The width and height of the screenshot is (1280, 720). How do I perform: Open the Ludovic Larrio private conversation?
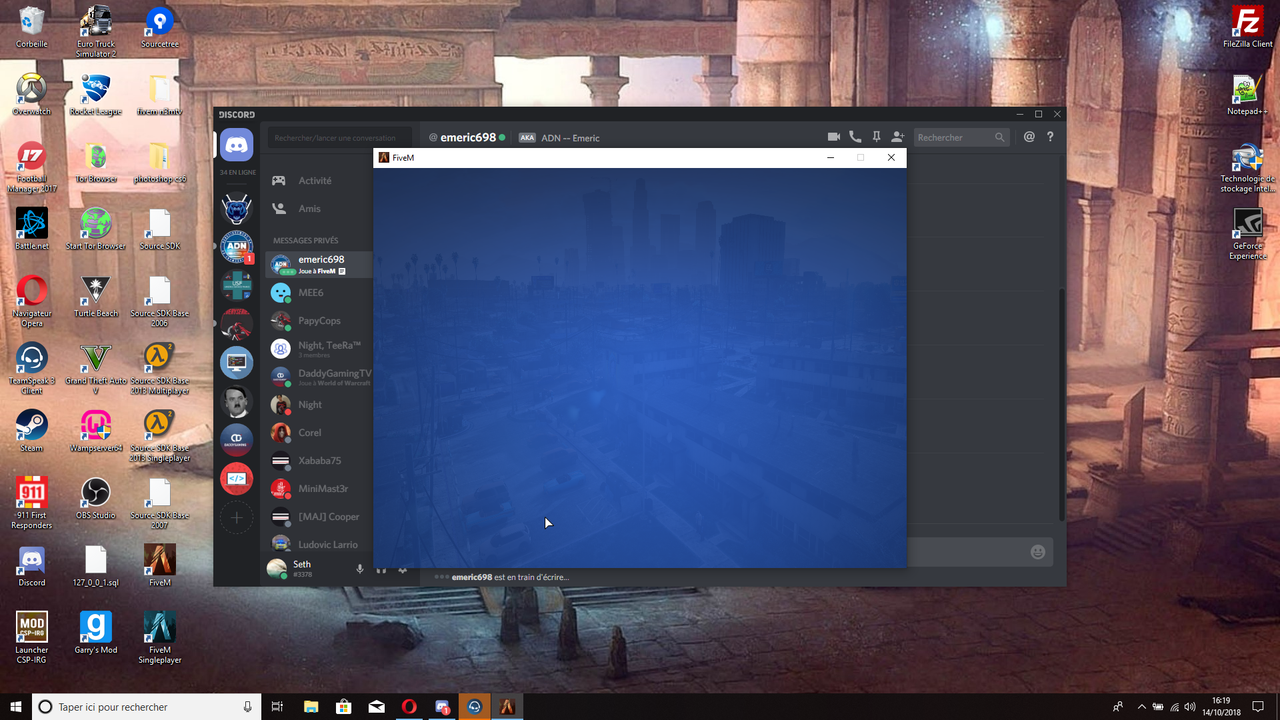[319, 545]
